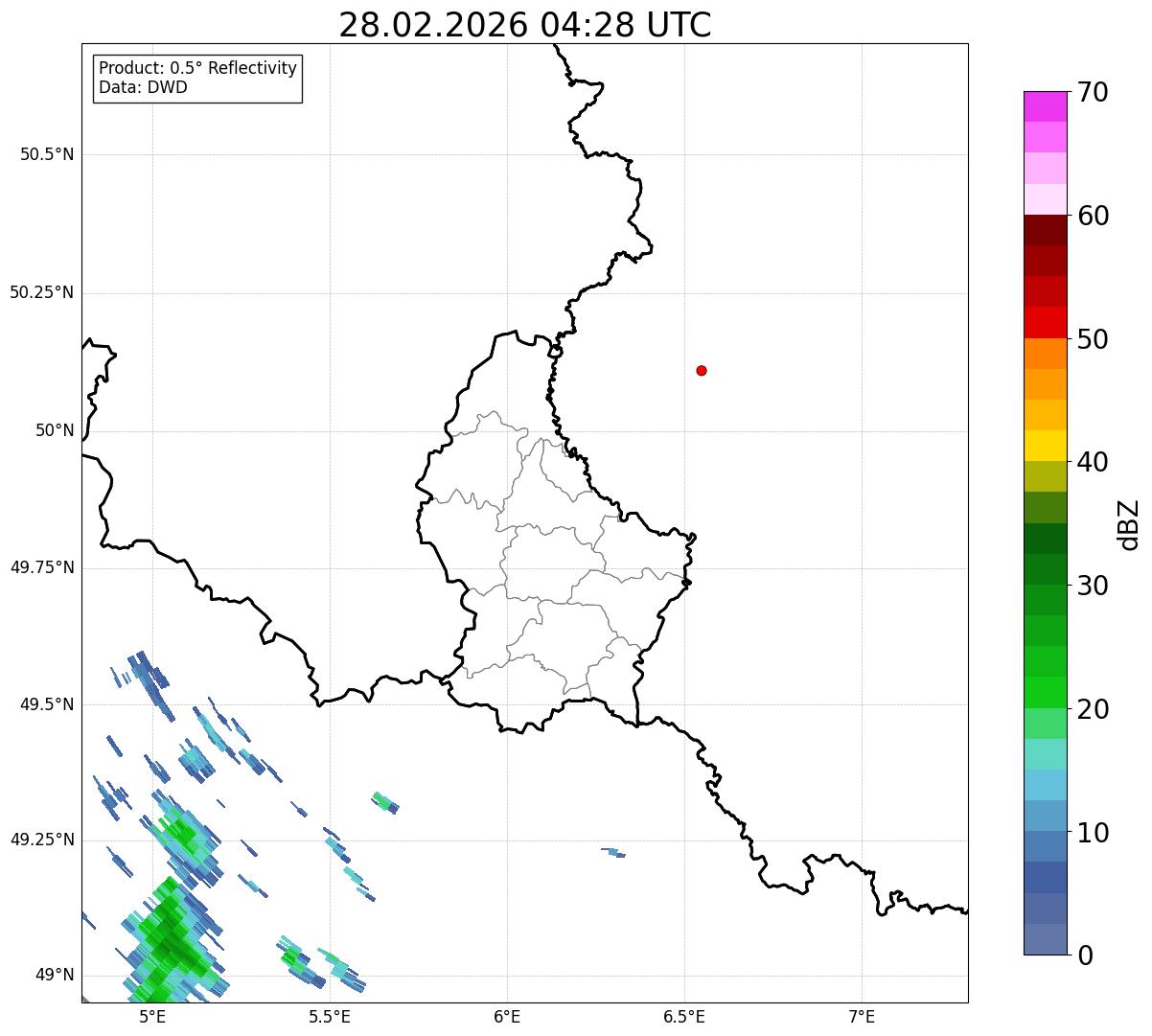
Task: Click the small isolated echo near 49.25°N 6.3°E
Action: 613,852
